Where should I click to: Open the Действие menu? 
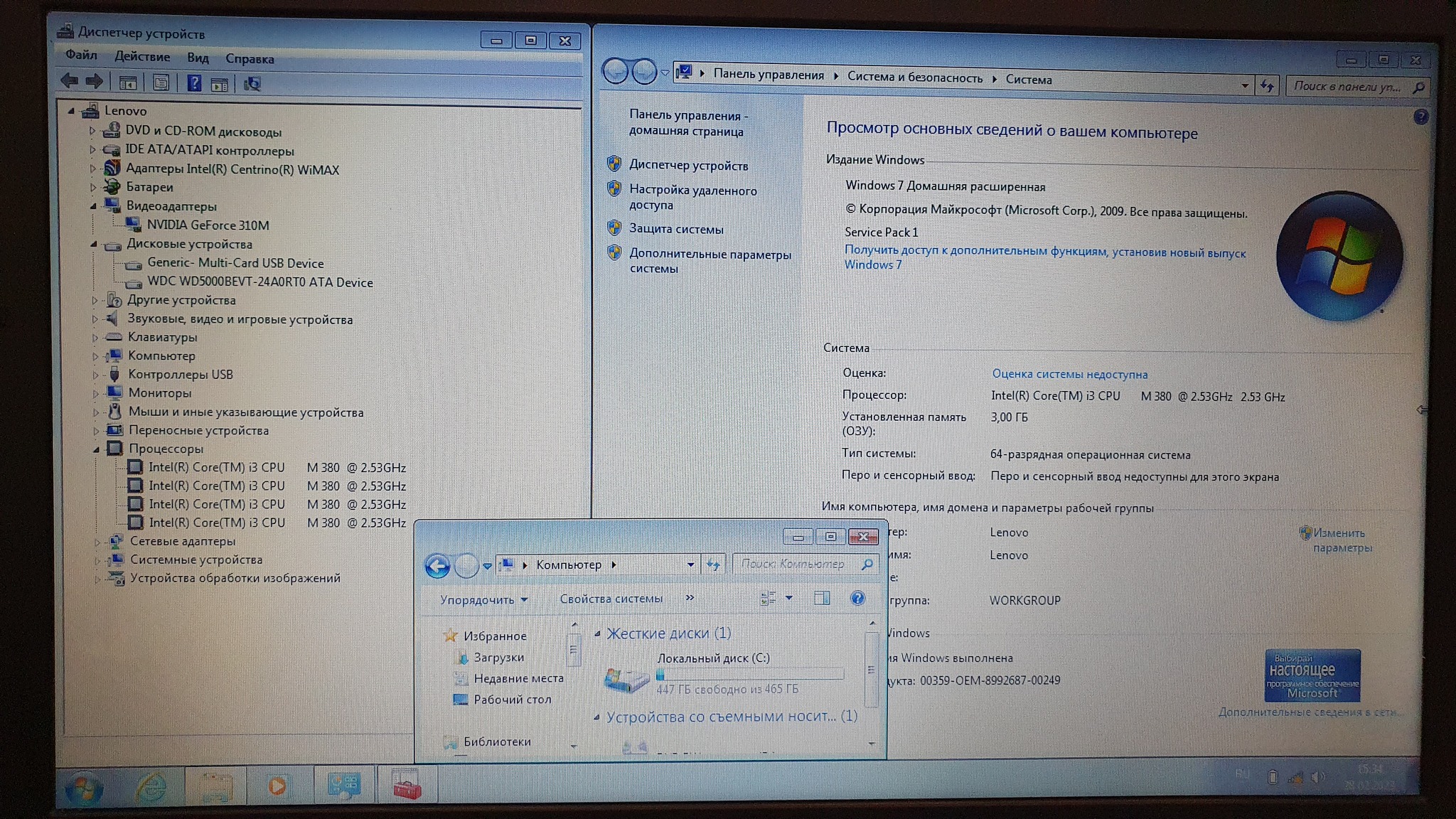(142, 57)
